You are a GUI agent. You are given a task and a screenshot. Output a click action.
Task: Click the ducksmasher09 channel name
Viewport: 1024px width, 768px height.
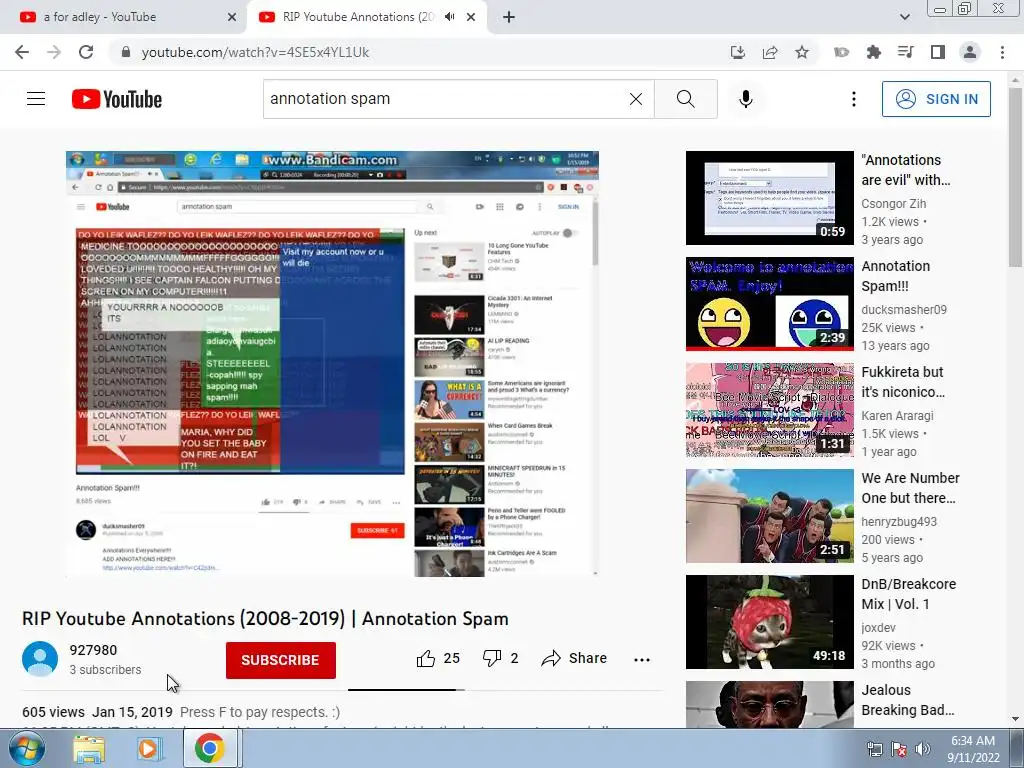(904, 310)
